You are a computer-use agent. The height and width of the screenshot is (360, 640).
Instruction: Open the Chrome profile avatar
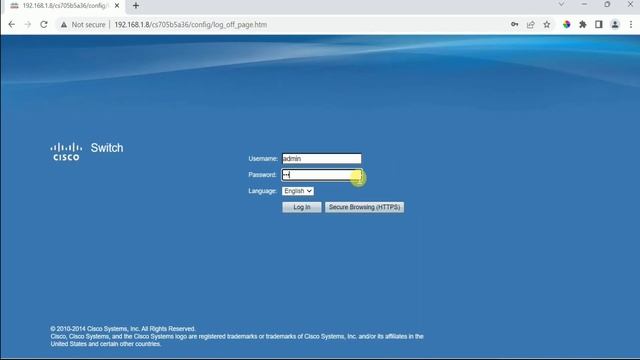tap(615, 24)
